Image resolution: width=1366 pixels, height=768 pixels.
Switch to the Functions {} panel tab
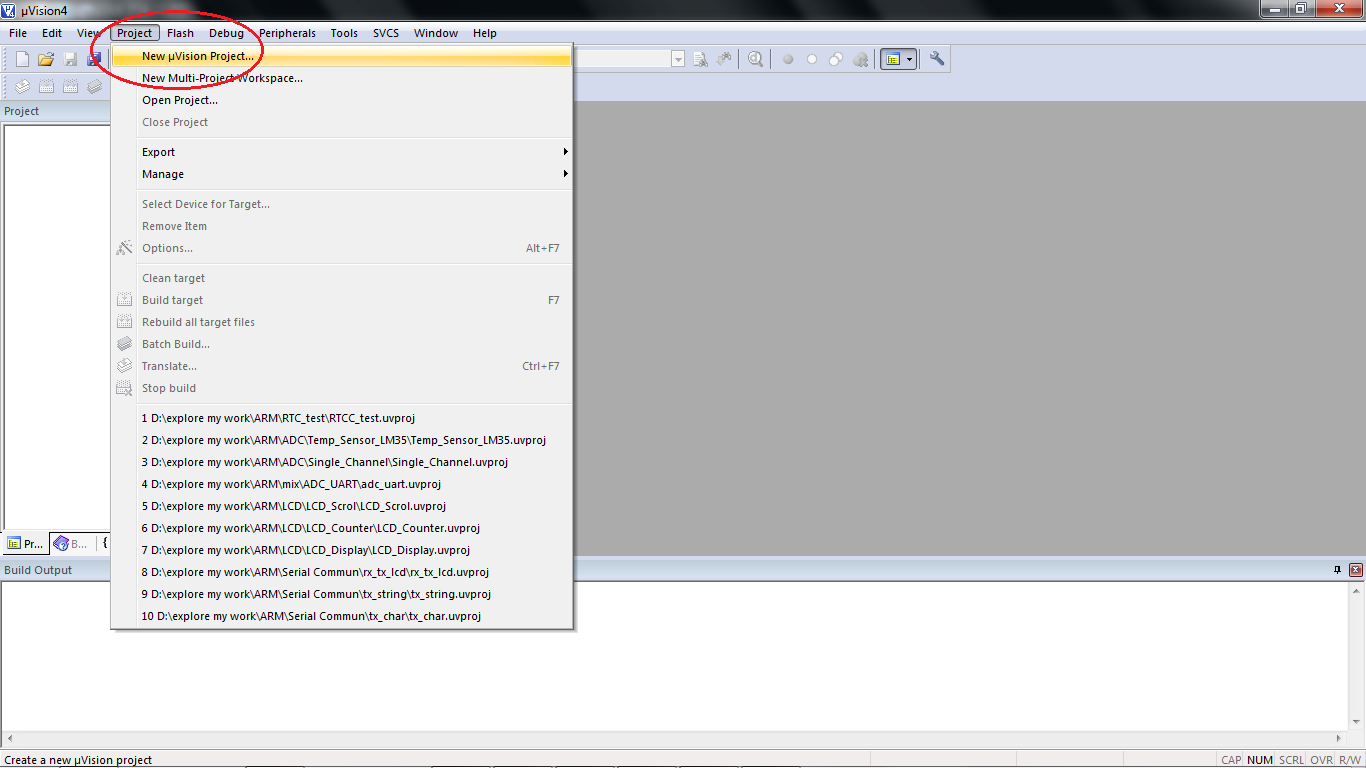point(104,544)
